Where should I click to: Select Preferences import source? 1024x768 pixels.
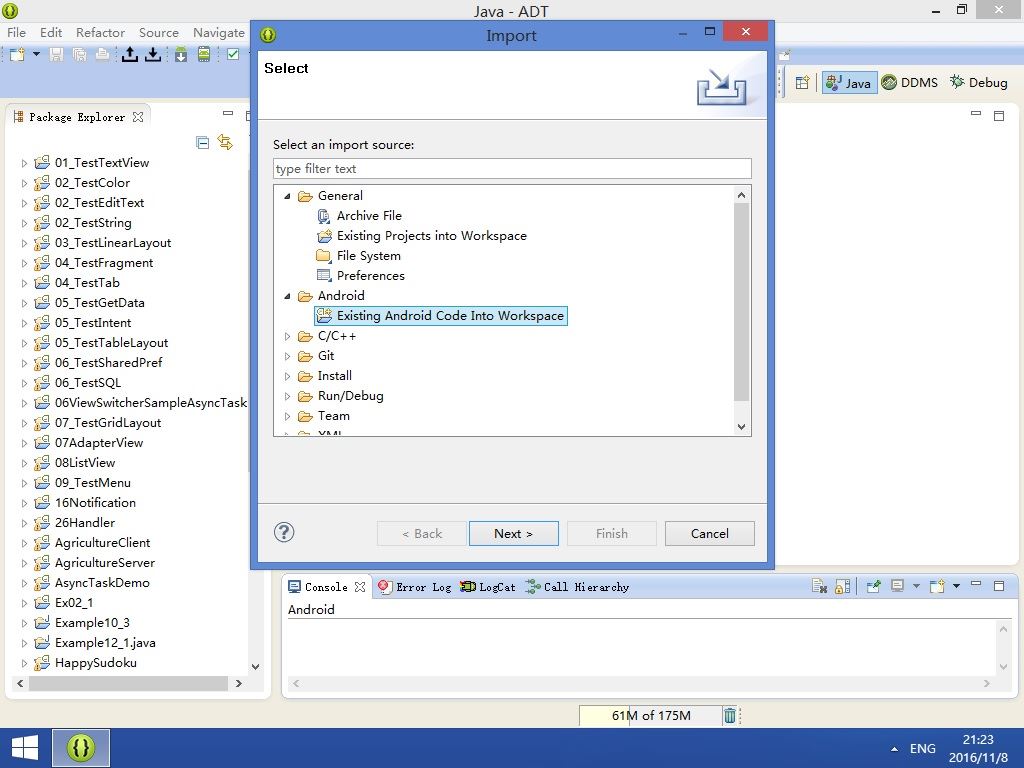pos(370,276)
